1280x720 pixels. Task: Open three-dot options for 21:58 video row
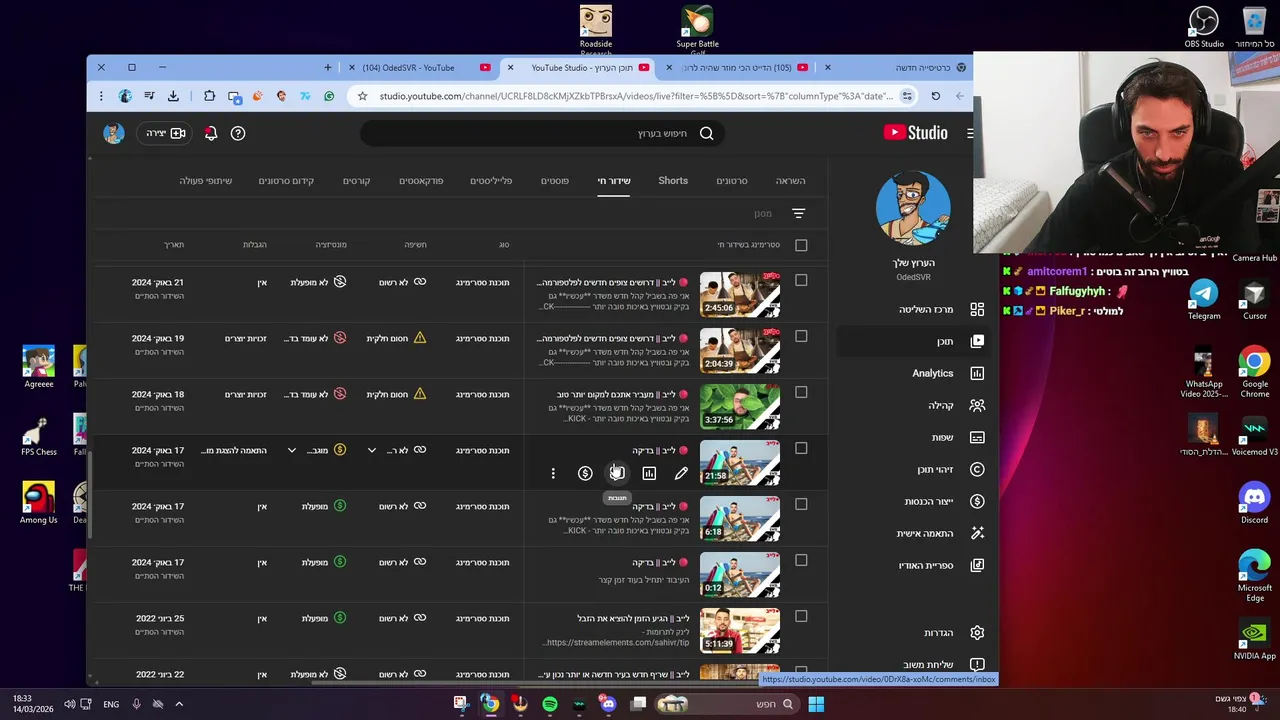[553, 473]
